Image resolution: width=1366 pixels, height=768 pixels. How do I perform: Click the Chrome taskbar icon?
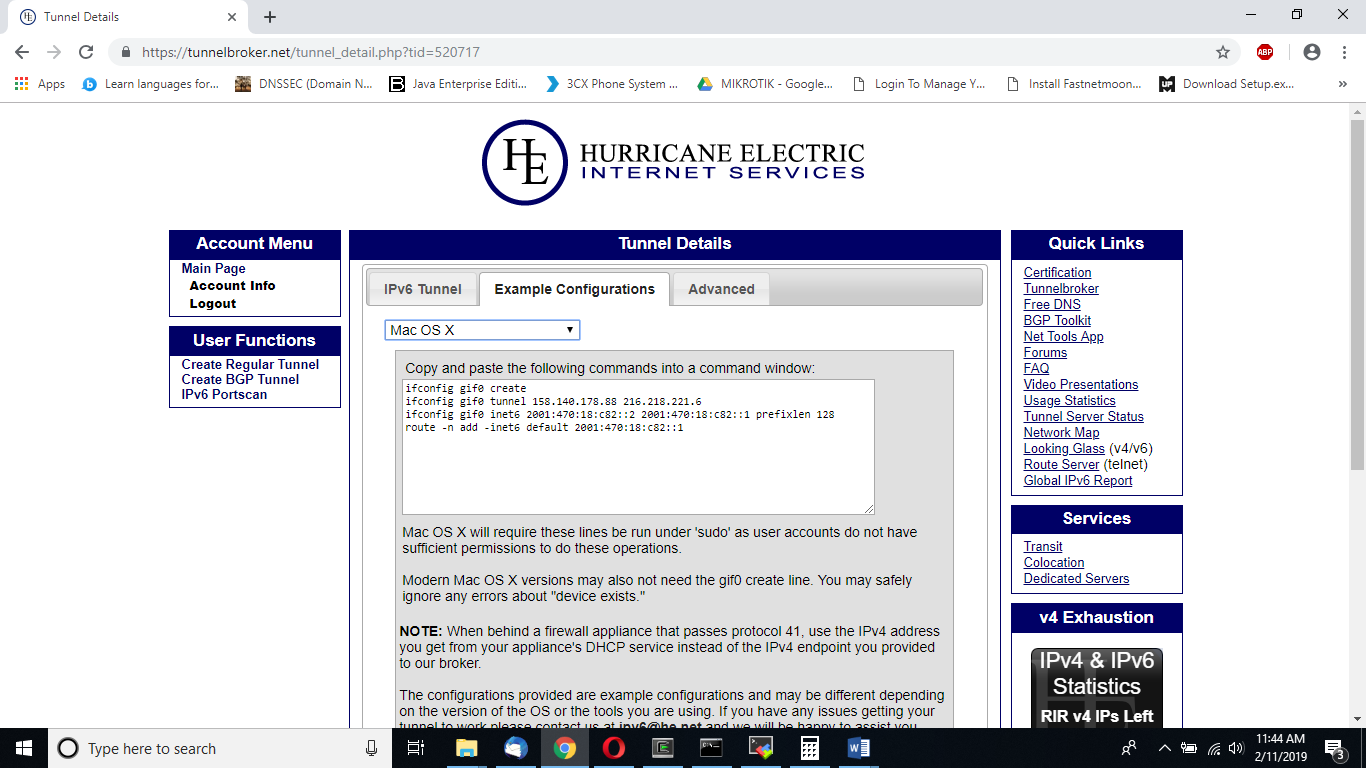click(x=565, y=748)
